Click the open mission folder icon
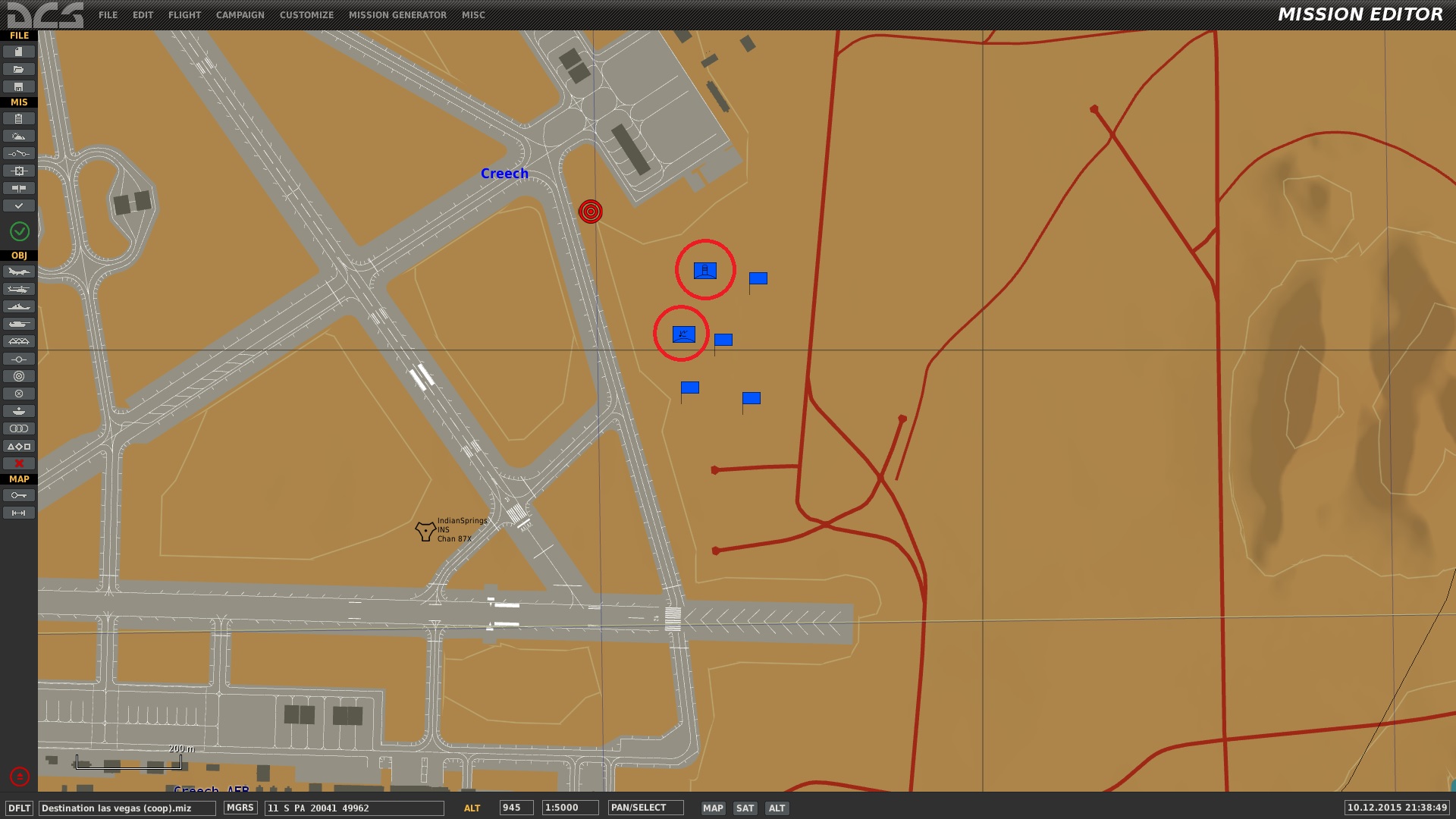 [x=19, y=69]
